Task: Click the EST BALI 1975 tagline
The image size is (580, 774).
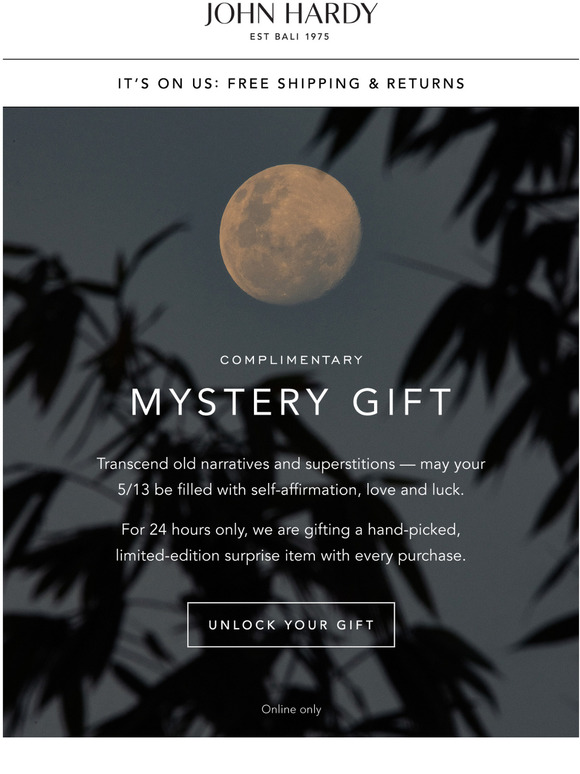Action: click(x=290, y=37)
